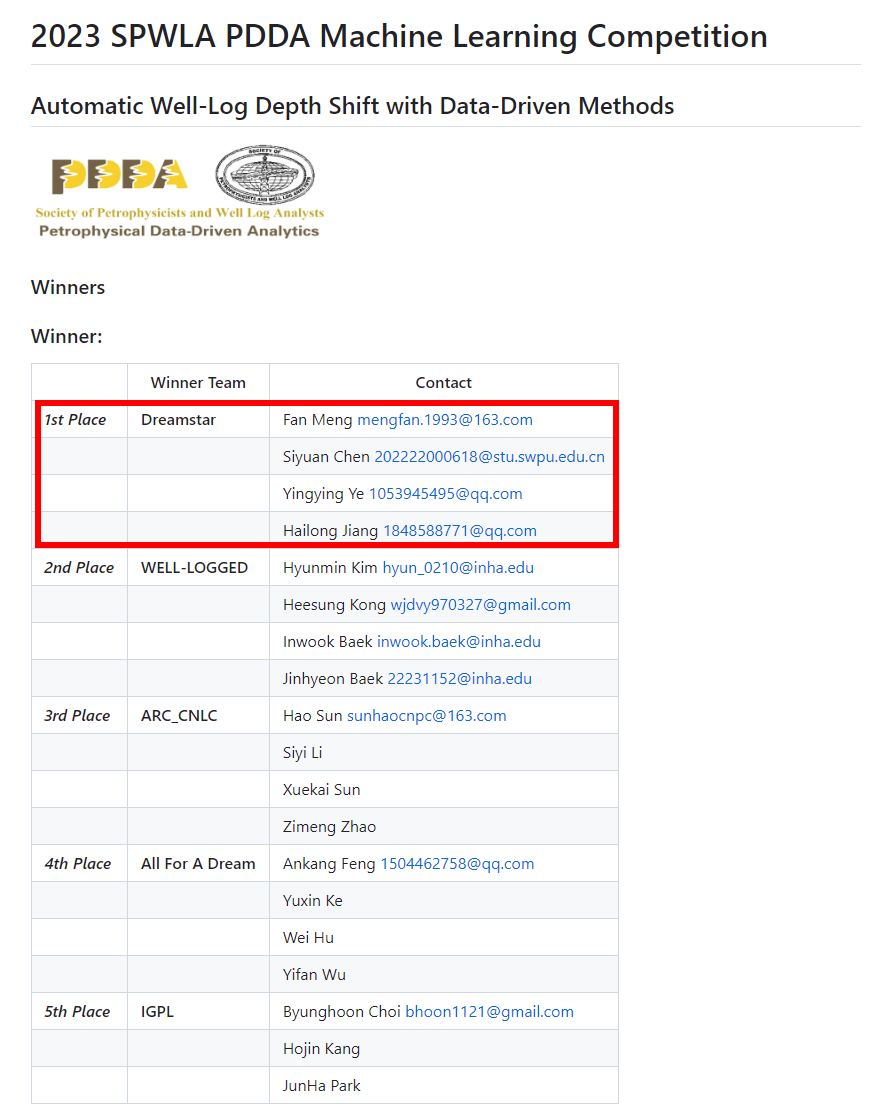890x1119 pixels.
Task: Open Yingying Ye's email 1053945495@qq.com
Action: coord(445,494)
